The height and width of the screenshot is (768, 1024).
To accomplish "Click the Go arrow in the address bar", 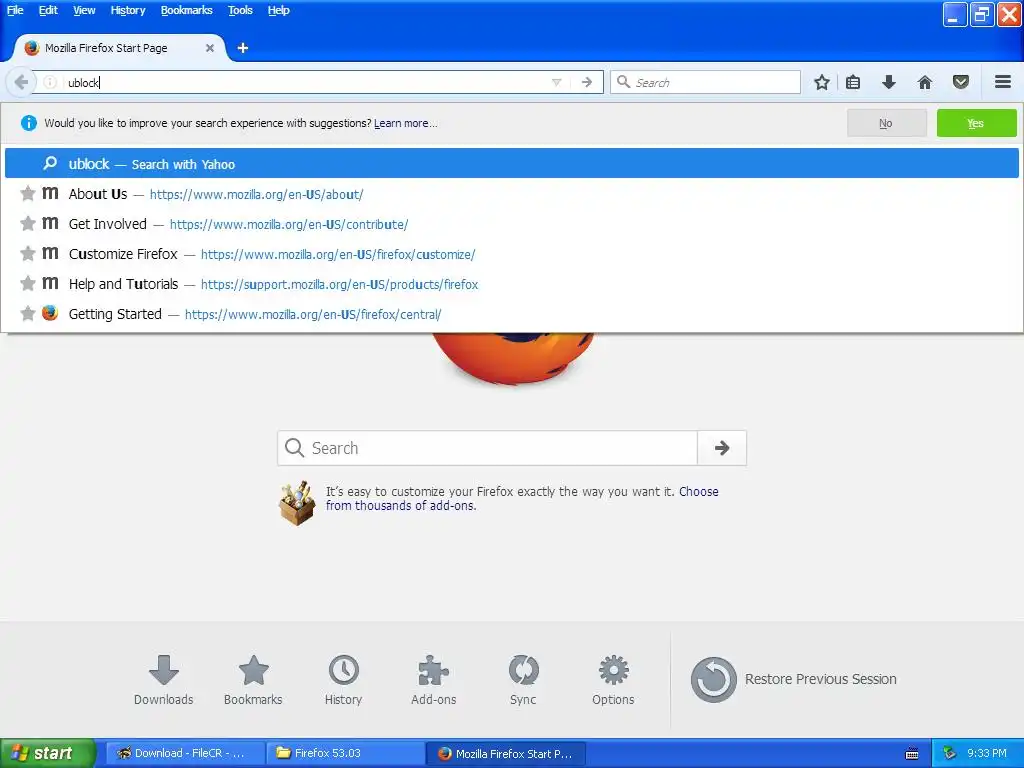I will 586,82.
